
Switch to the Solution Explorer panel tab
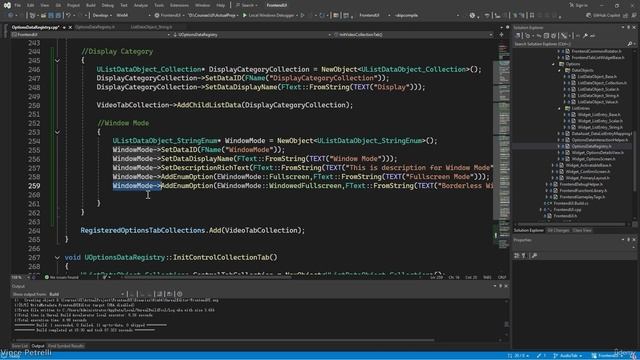(529, 231)
